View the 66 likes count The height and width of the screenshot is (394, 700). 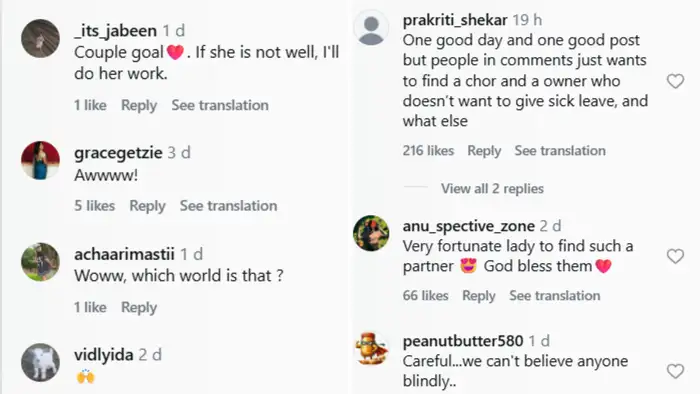coord(425,295)
